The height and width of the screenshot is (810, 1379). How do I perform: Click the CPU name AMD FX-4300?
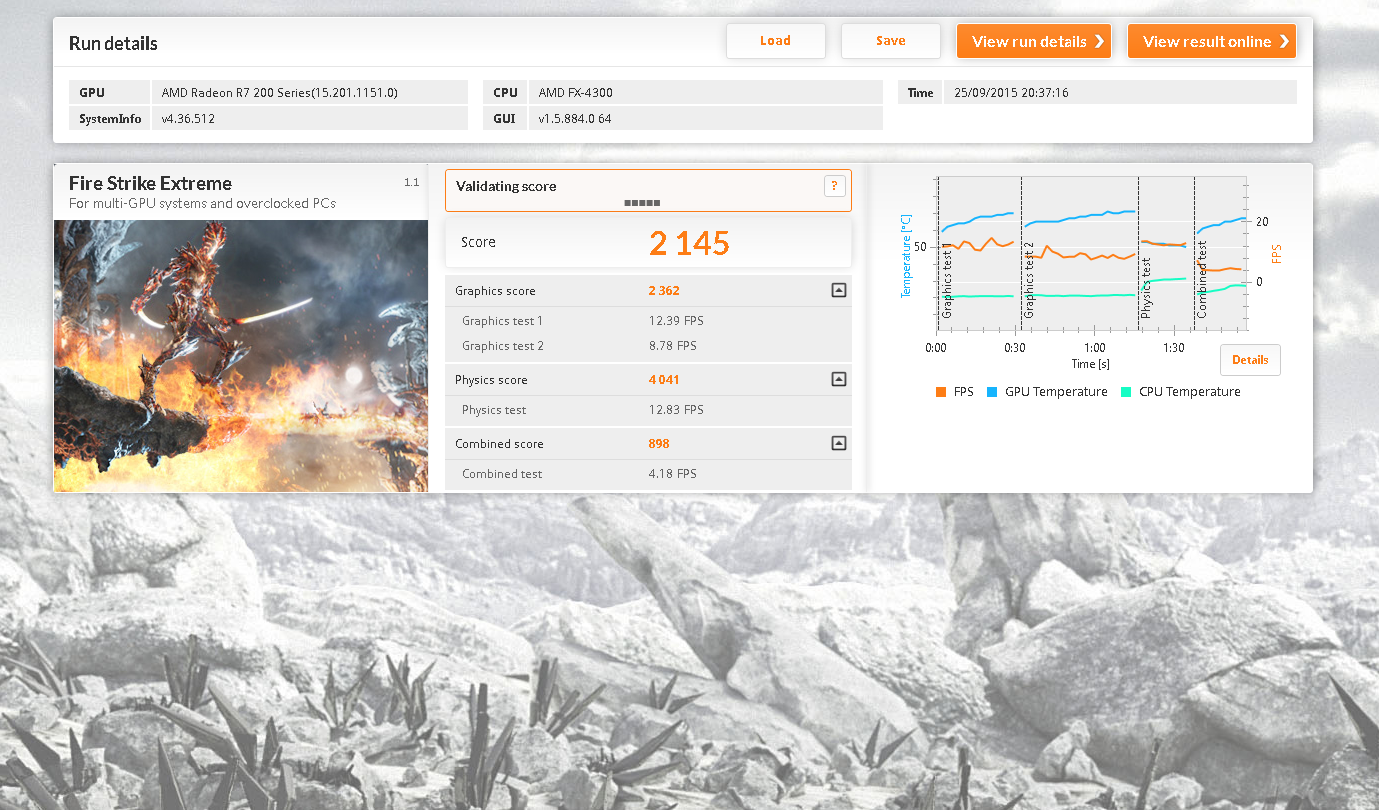tap(576, 93)
